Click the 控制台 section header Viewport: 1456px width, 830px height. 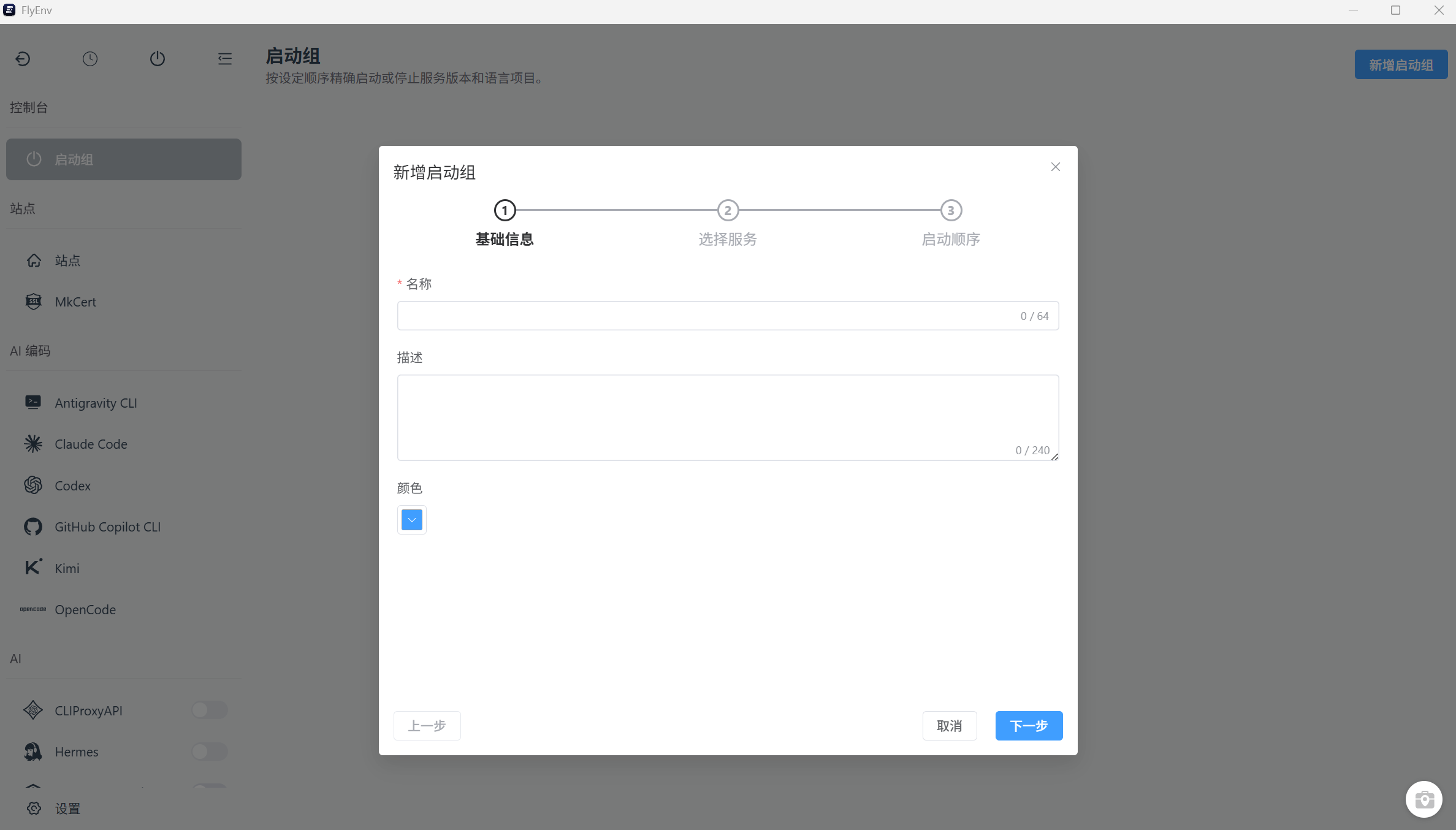click(x=29, y=107)
